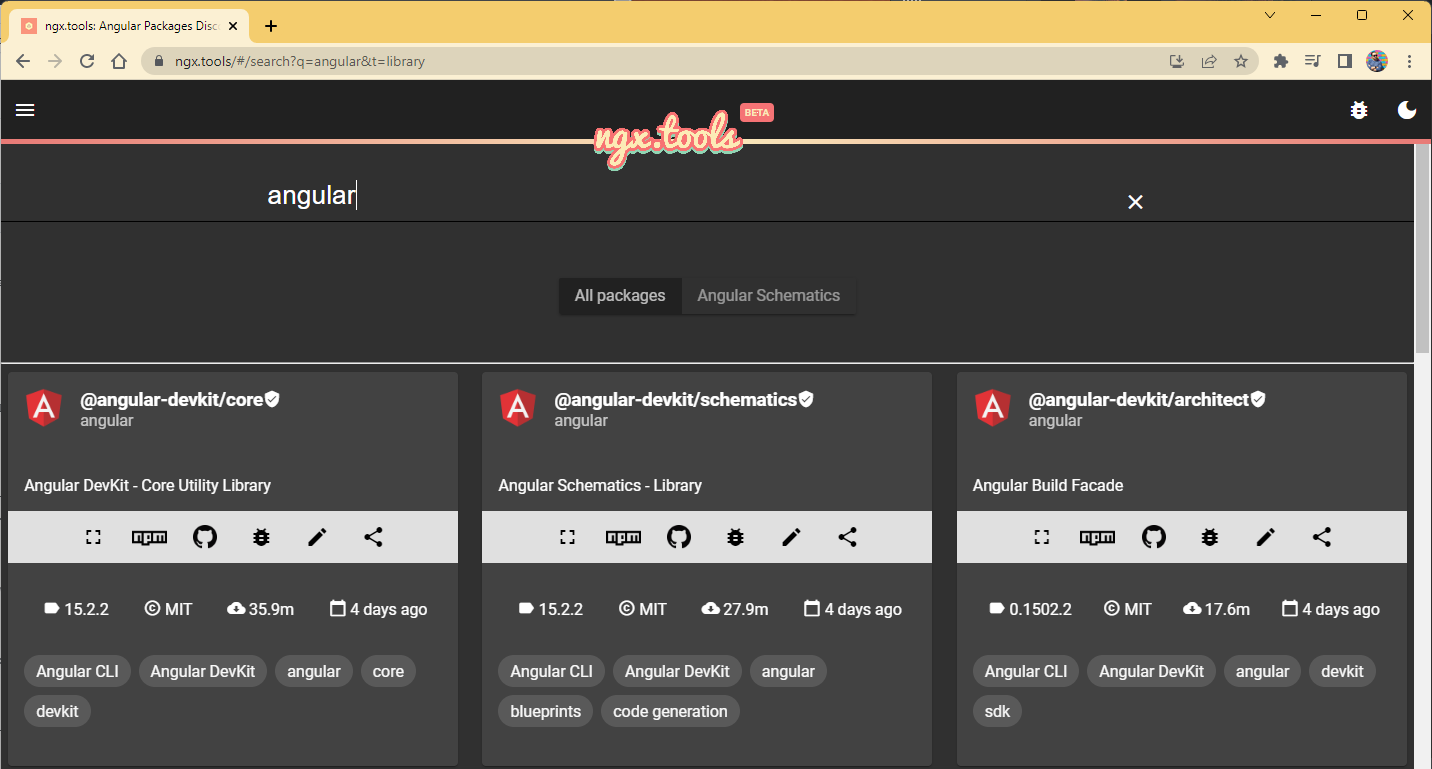Screen dimensions: 1432x769
Task: Report bug for @angular-devkit/schematics card
Action: click(x=735, y=537)
